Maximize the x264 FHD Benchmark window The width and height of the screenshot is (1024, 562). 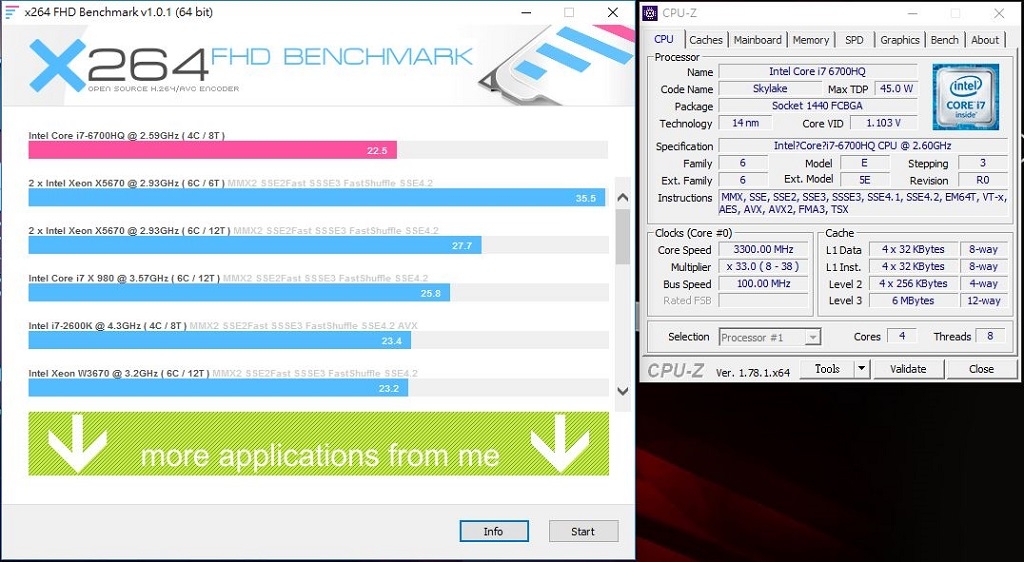coord(569,12)
